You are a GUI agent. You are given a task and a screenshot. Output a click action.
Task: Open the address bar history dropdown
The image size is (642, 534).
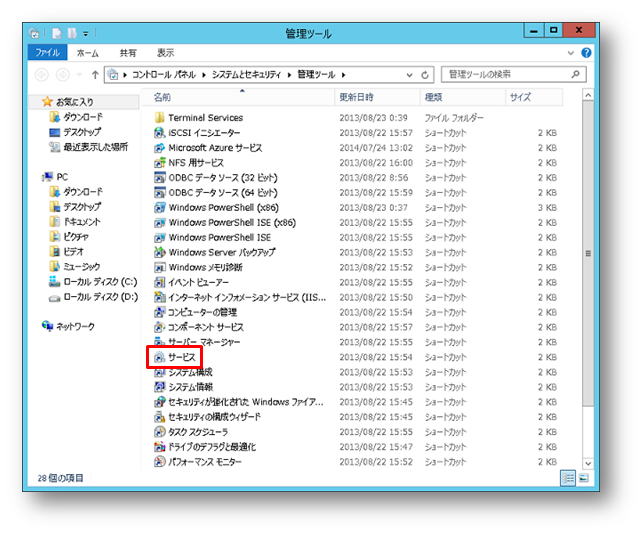409,75
